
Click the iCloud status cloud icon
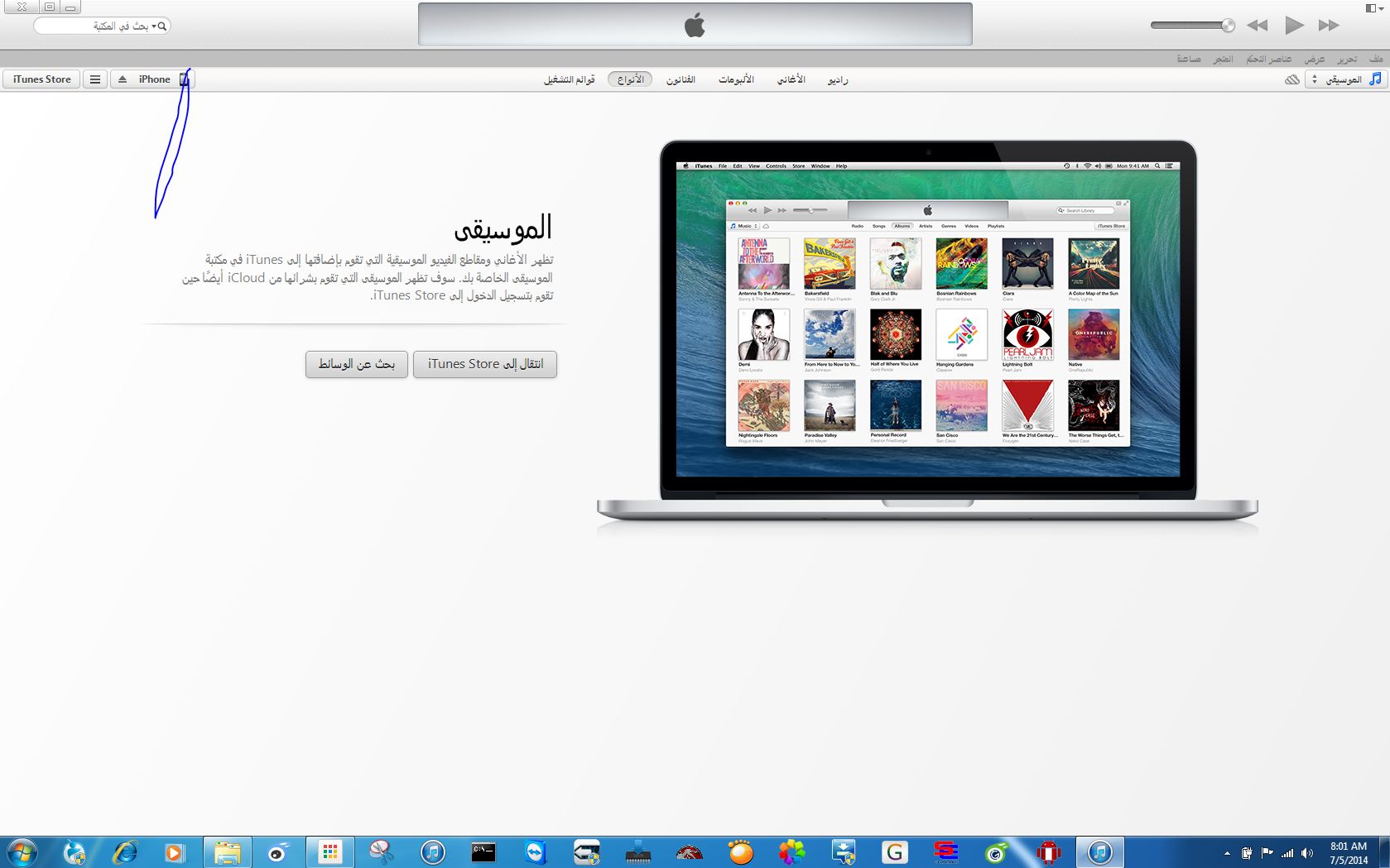pos(1291,79)
